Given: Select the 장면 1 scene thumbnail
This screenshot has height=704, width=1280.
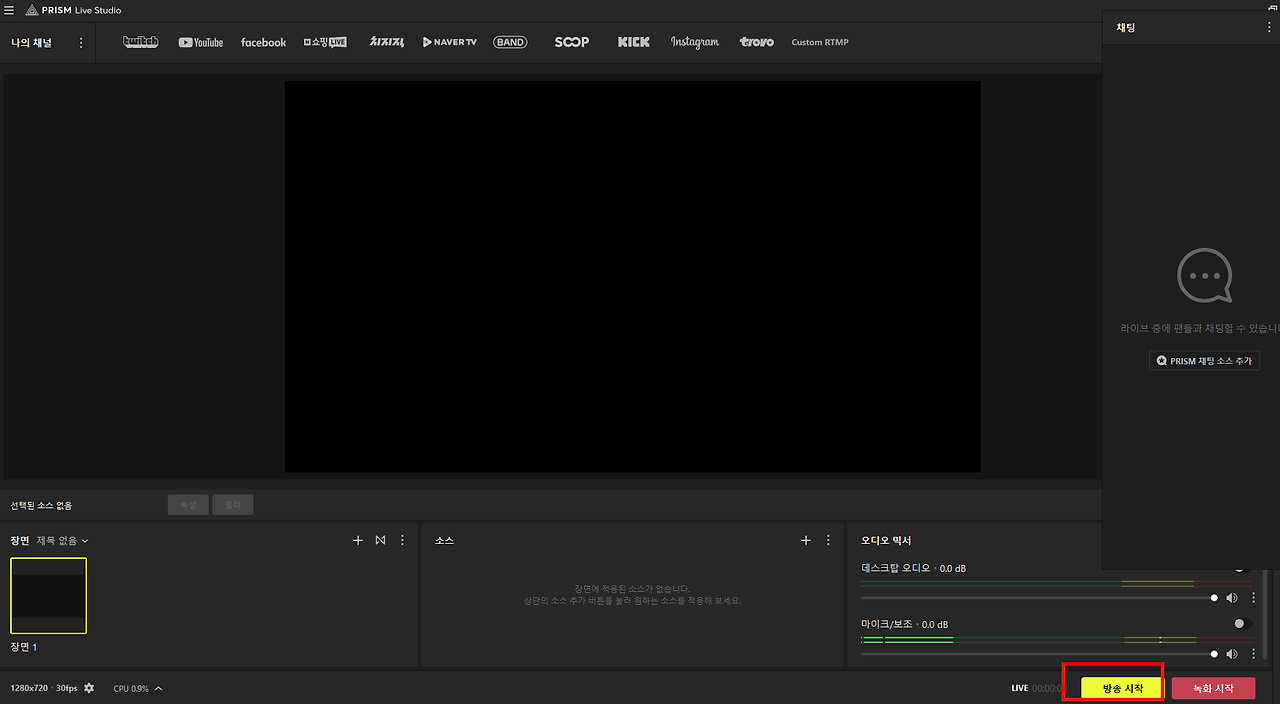Looking at the screenshot, I should pyautogui.click(x=49, y=596).
